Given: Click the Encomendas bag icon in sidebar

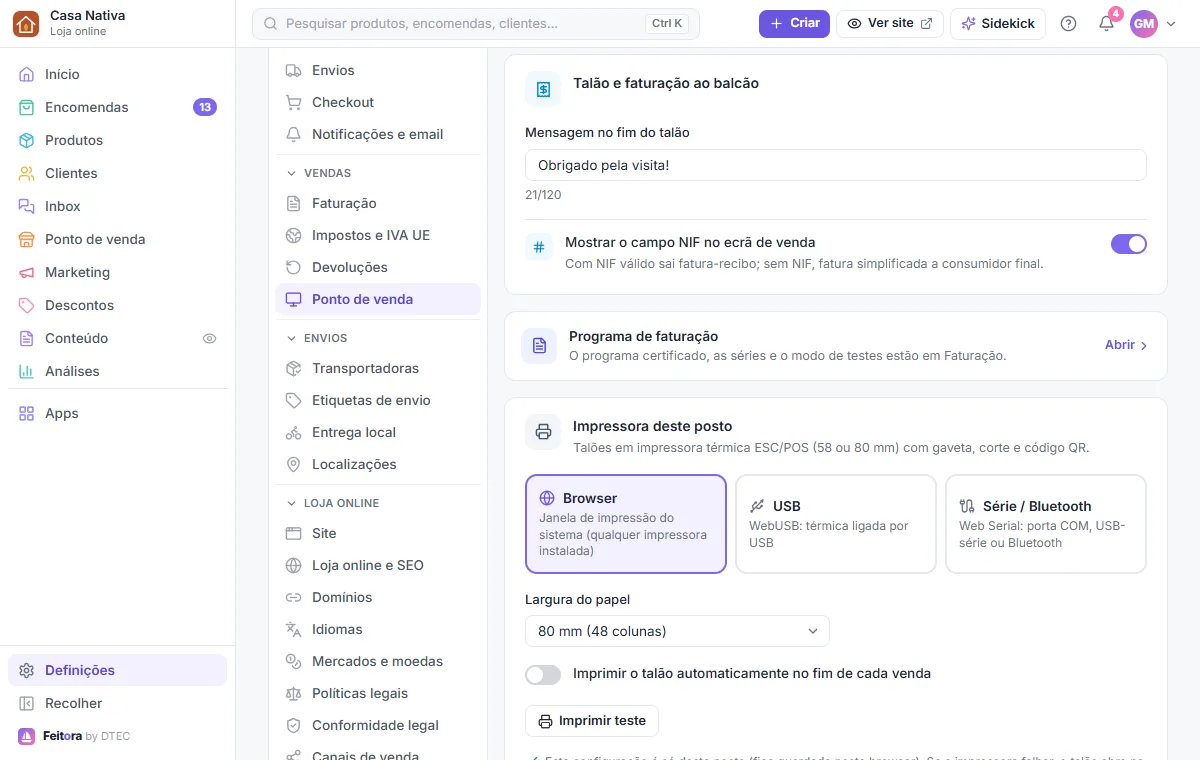Looking at the screenshot, I should [27, 107].
